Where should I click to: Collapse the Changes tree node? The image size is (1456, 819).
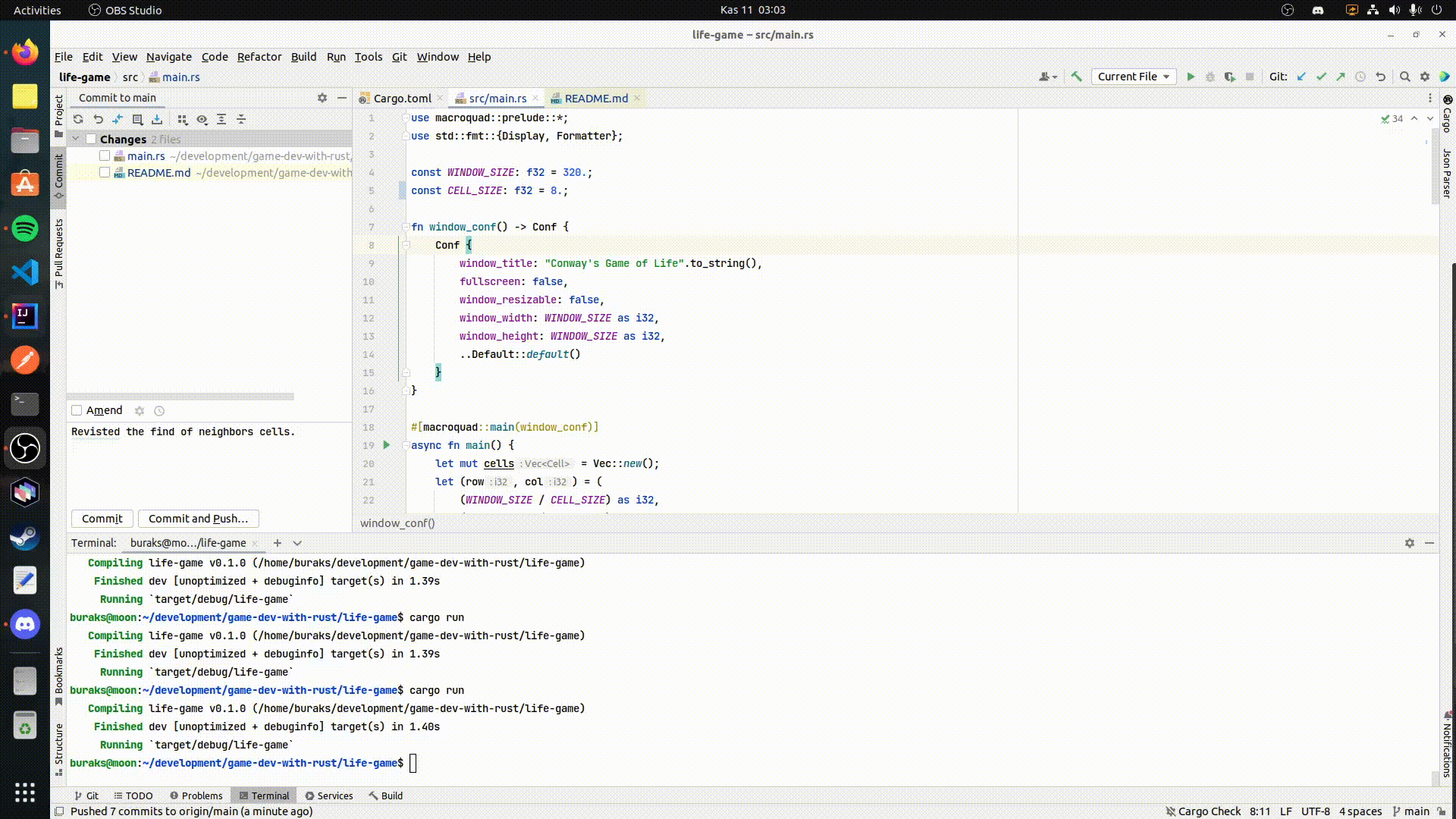pyautogui.click(x=76, y=139)
